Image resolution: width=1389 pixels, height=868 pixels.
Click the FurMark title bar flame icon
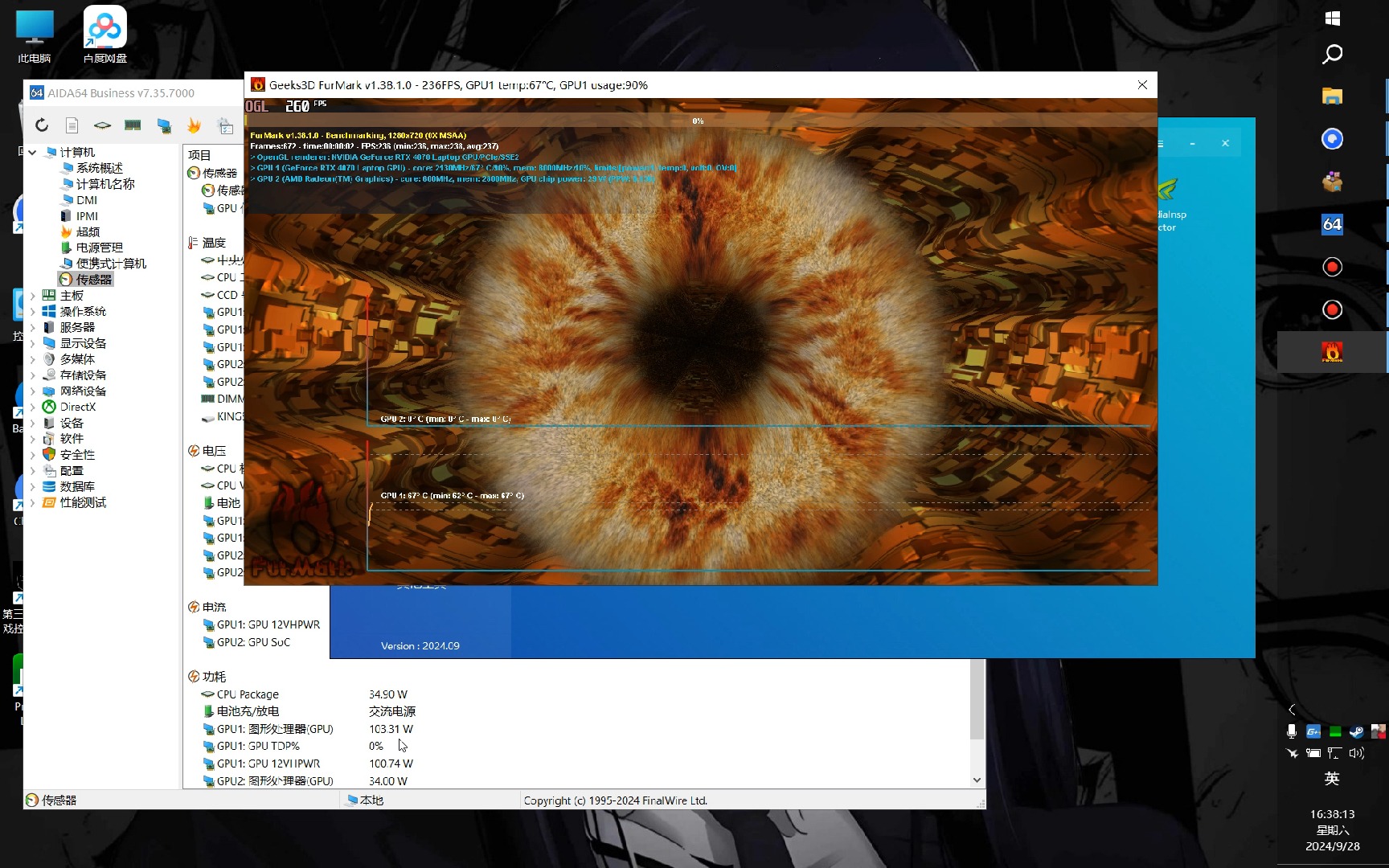tap(258, 85)
